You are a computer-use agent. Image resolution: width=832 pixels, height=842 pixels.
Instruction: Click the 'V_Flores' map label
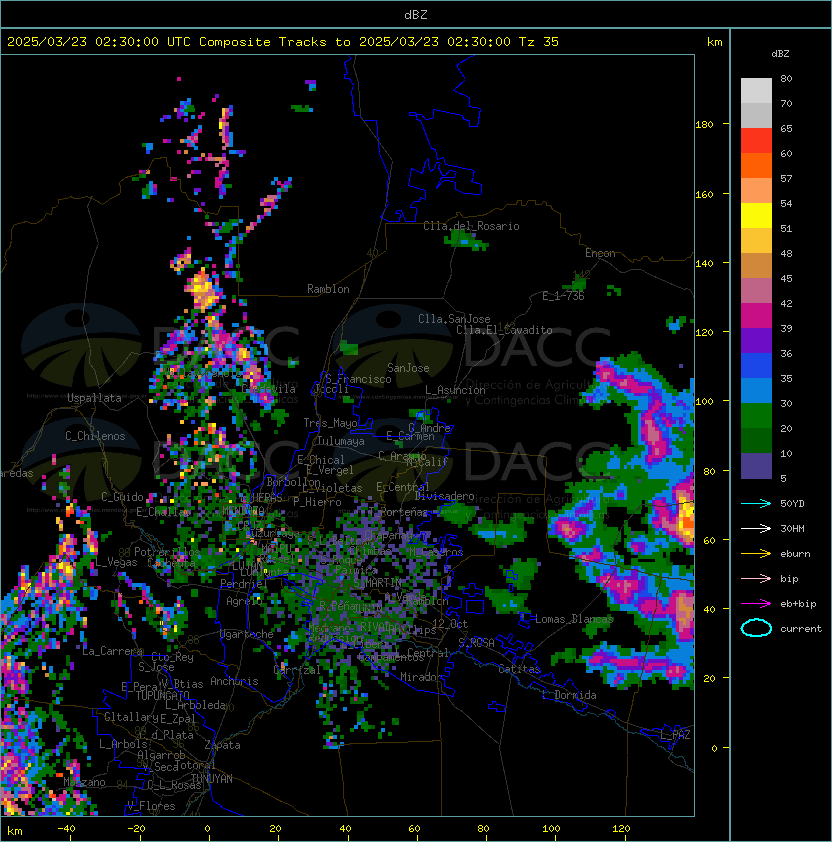pyautogui.click(x=151, y=806)
